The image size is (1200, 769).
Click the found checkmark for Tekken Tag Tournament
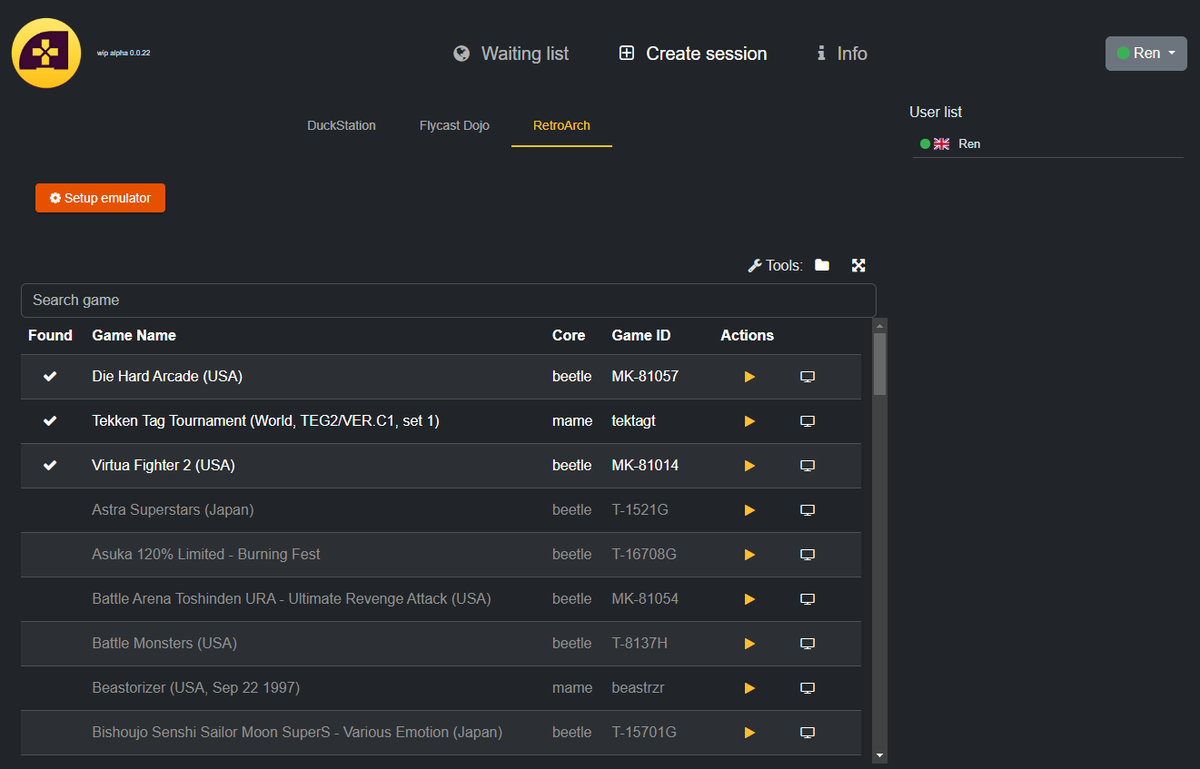(x=50, y=421)
